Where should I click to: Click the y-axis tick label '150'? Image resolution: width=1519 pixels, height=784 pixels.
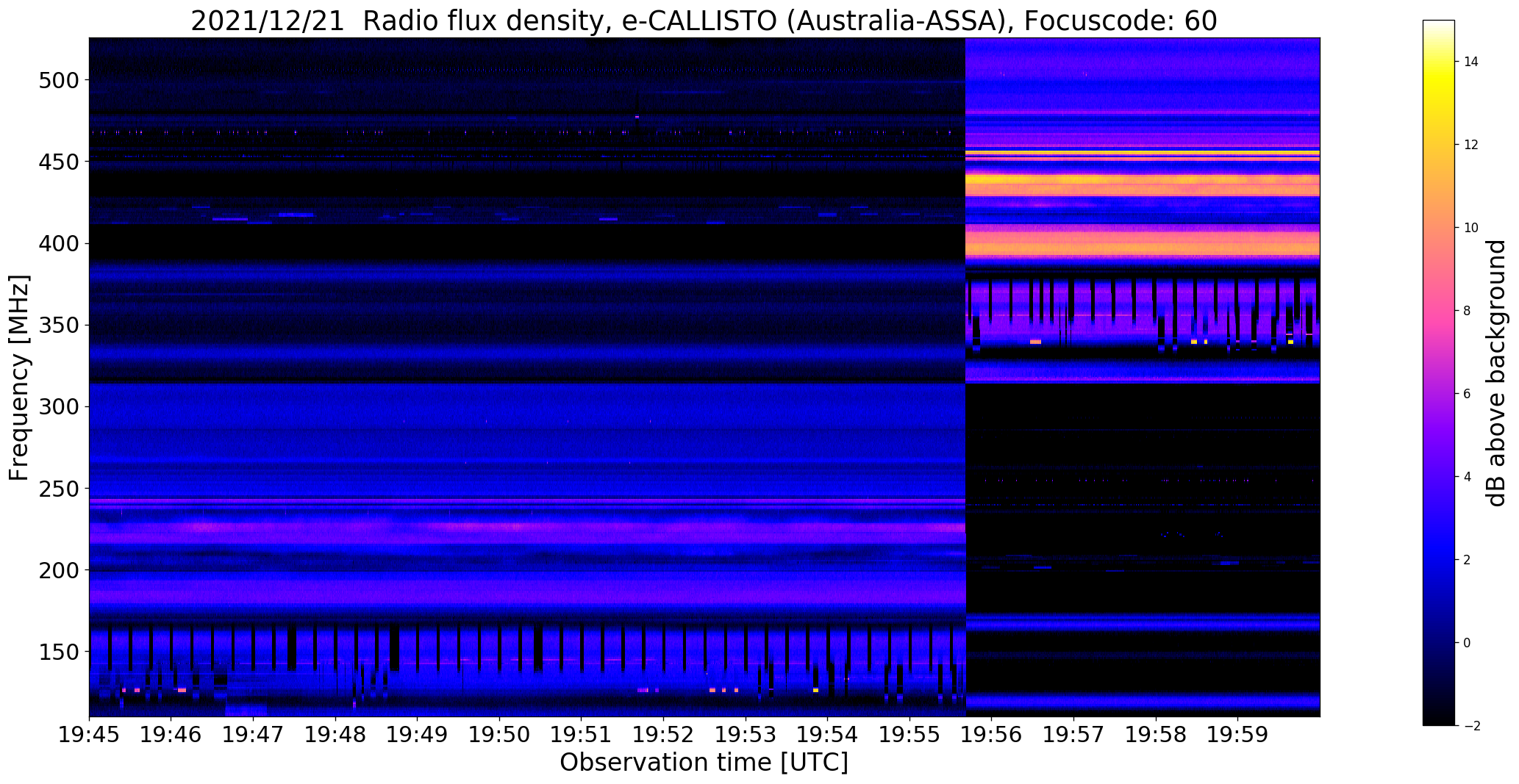[x=58, y=651]
